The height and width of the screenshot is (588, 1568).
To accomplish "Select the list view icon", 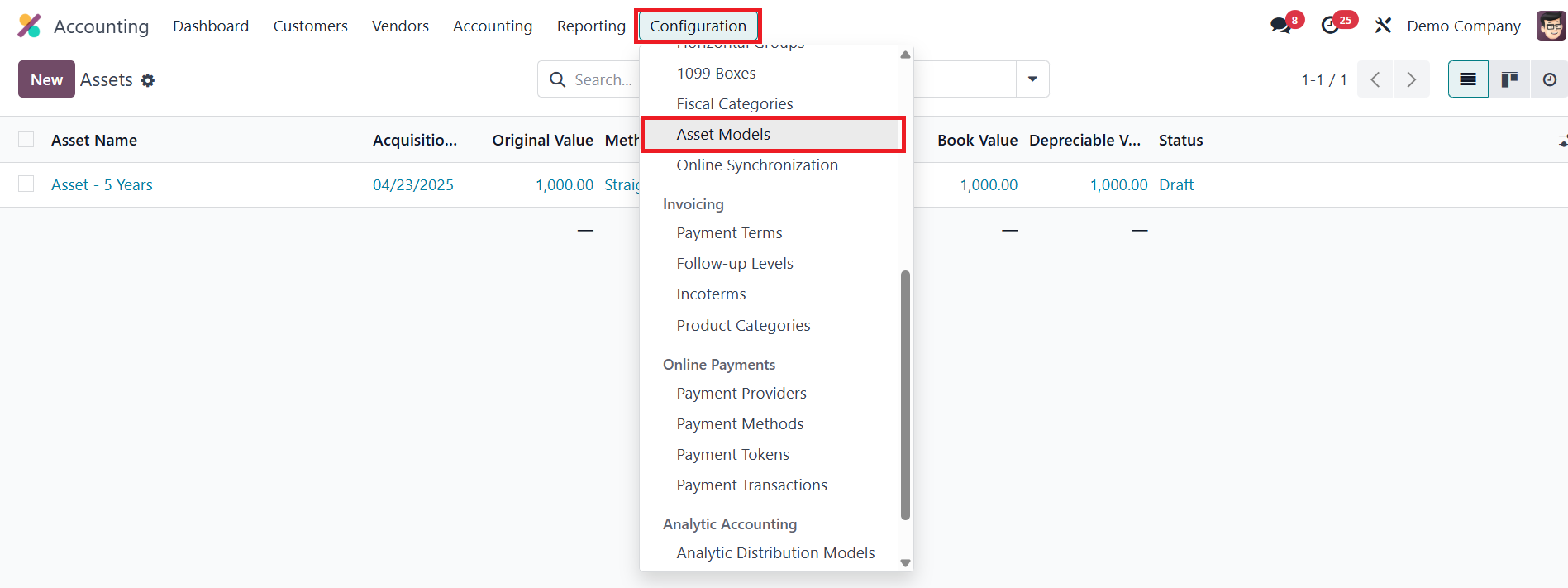I will pyautogui.click(x=1468, y=79).
